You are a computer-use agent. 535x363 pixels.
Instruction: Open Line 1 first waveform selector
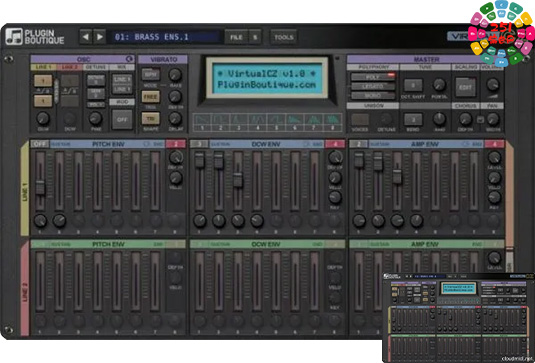(43, 81)
